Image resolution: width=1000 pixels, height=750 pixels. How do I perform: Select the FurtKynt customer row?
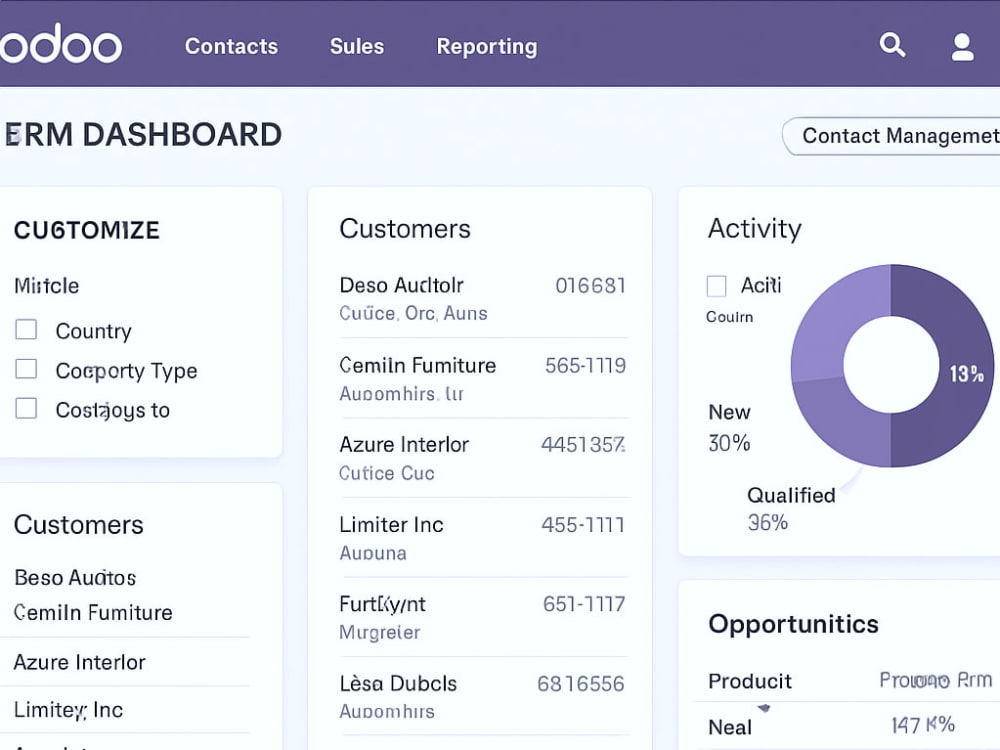(483, 617)
